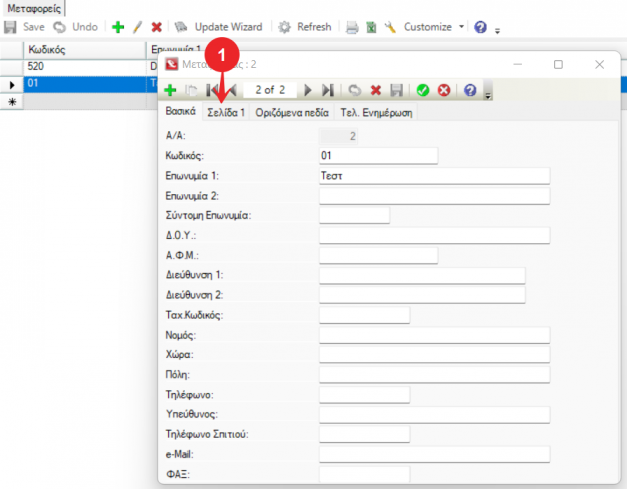Add new record with green plus in main toolbar
This screenshot has height=489, width=627.
point(118,27)
